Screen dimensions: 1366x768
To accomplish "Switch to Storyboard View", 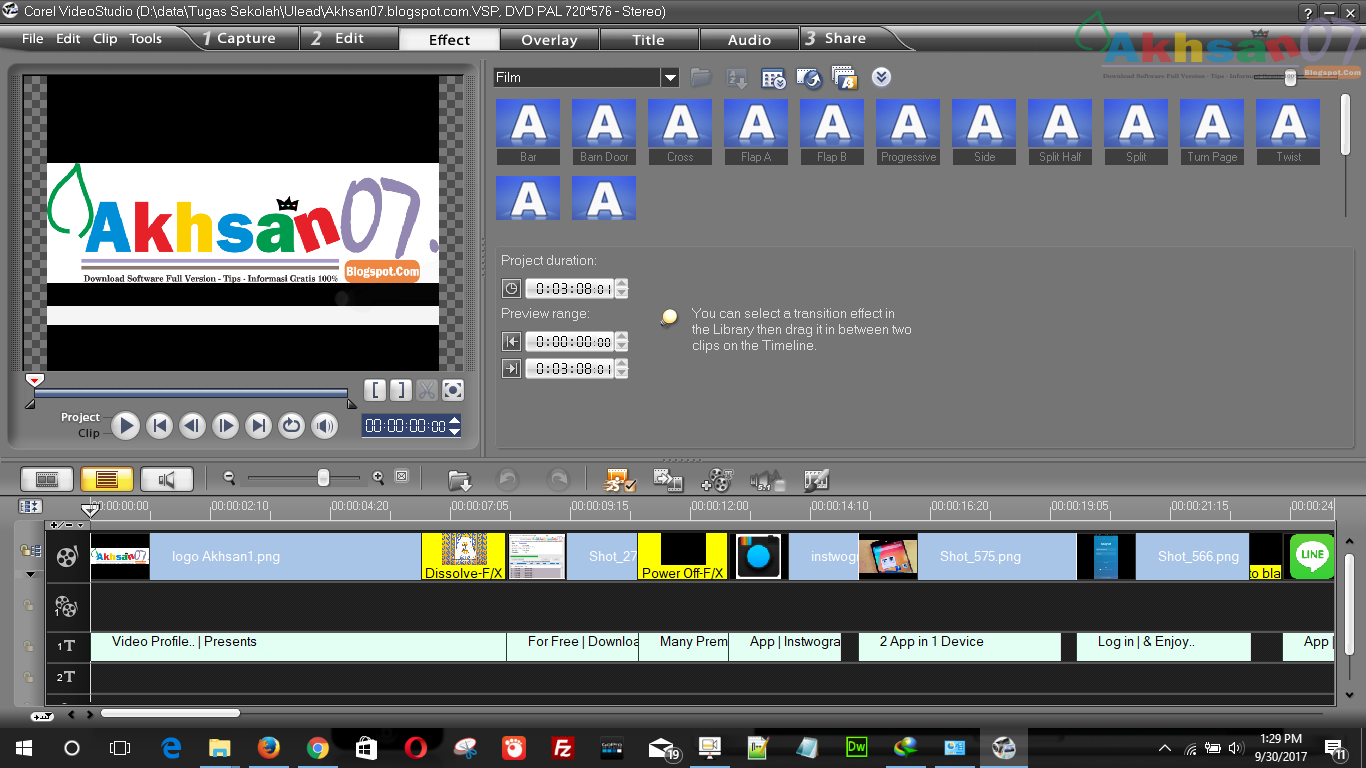I will [x=45, y=478].
